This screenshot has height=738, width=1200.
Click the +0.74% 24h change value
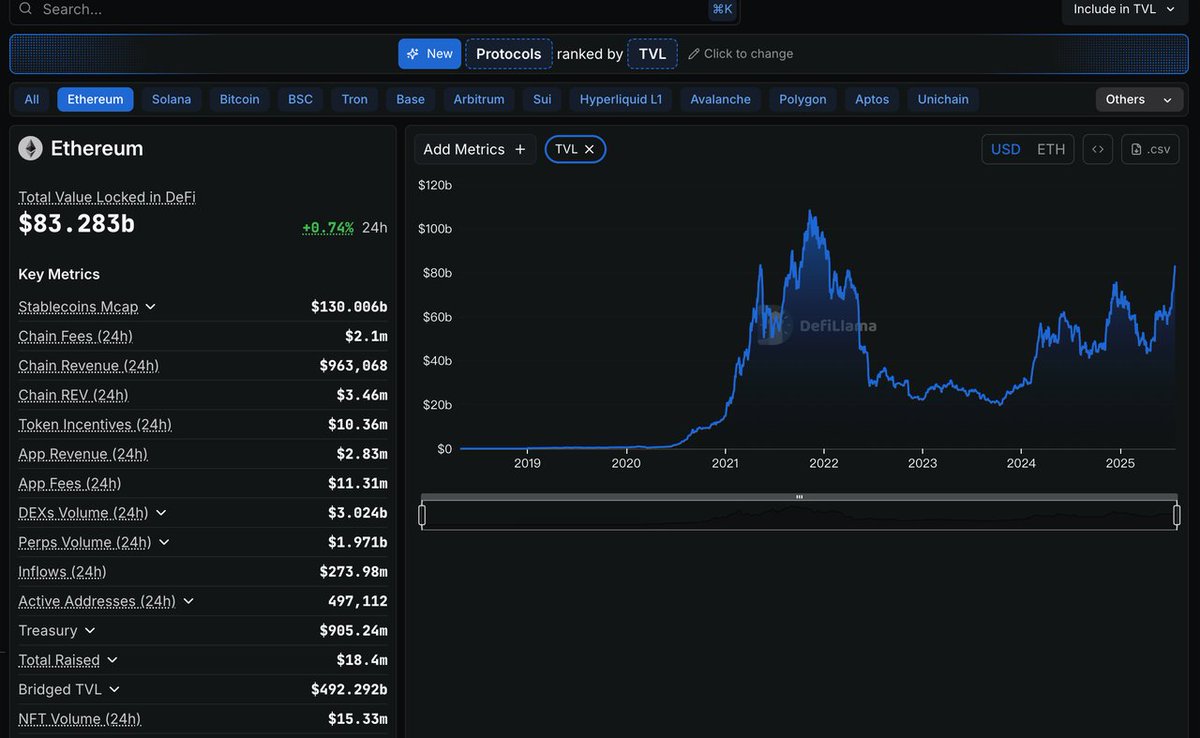[328, 228]
